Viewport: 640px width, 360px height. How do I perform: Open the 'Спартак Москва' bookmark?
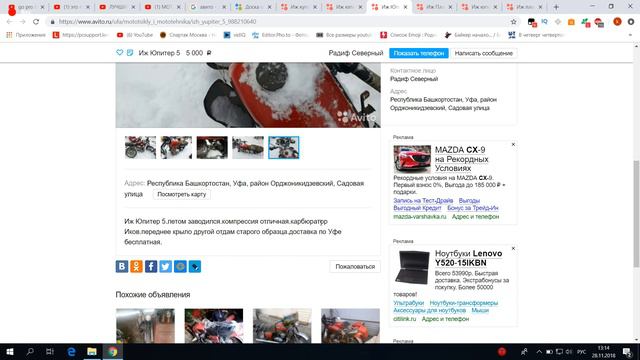point(188,35)
